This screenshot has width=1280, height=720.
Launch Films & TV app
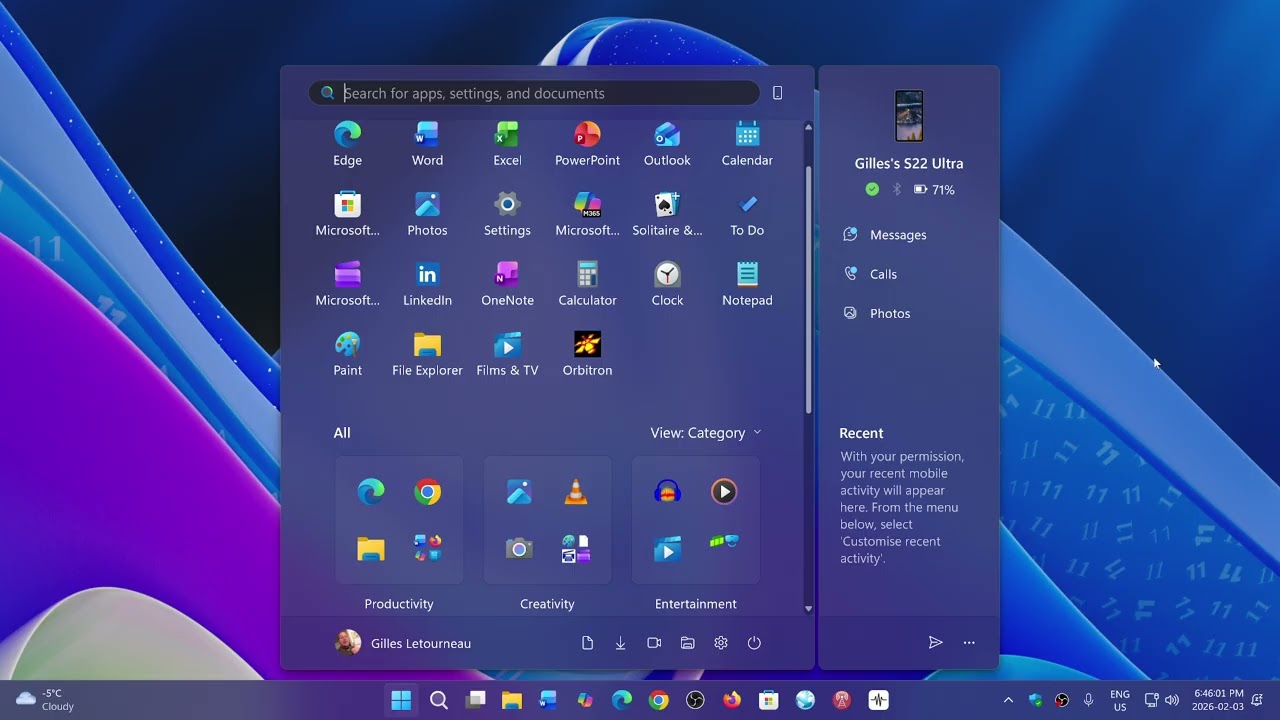click(507, 355)
